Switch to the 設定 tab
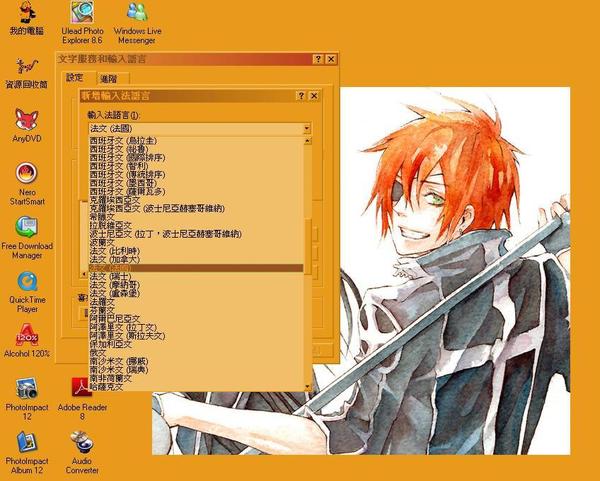 [75, 78]
